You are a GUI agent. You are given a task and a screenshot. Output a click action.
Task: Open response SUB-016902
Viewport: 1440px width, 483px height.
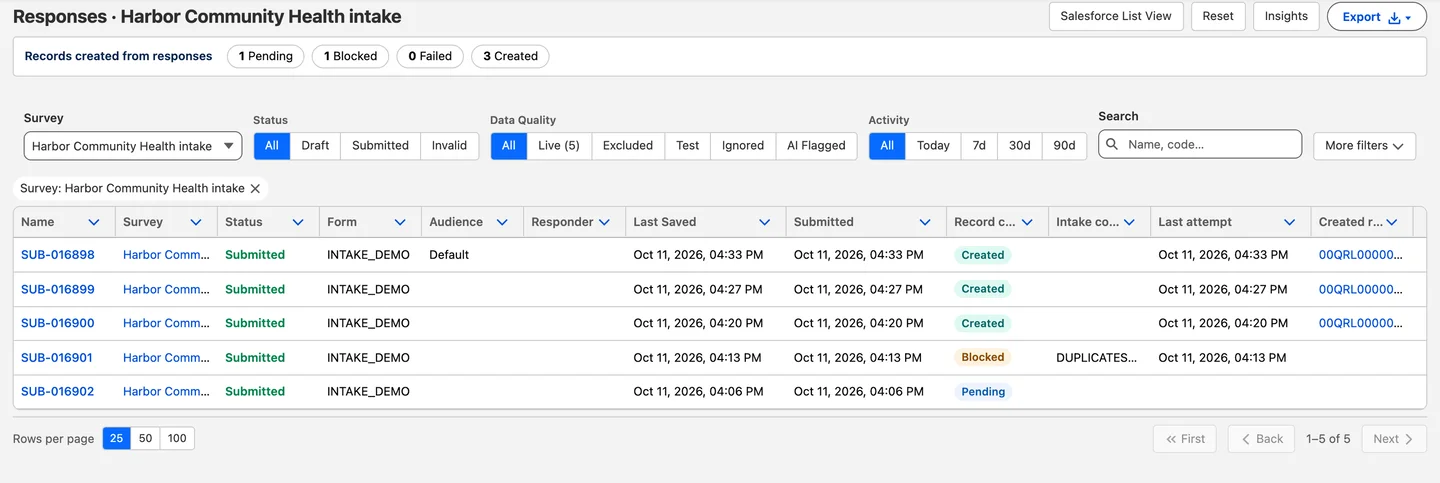58,391
